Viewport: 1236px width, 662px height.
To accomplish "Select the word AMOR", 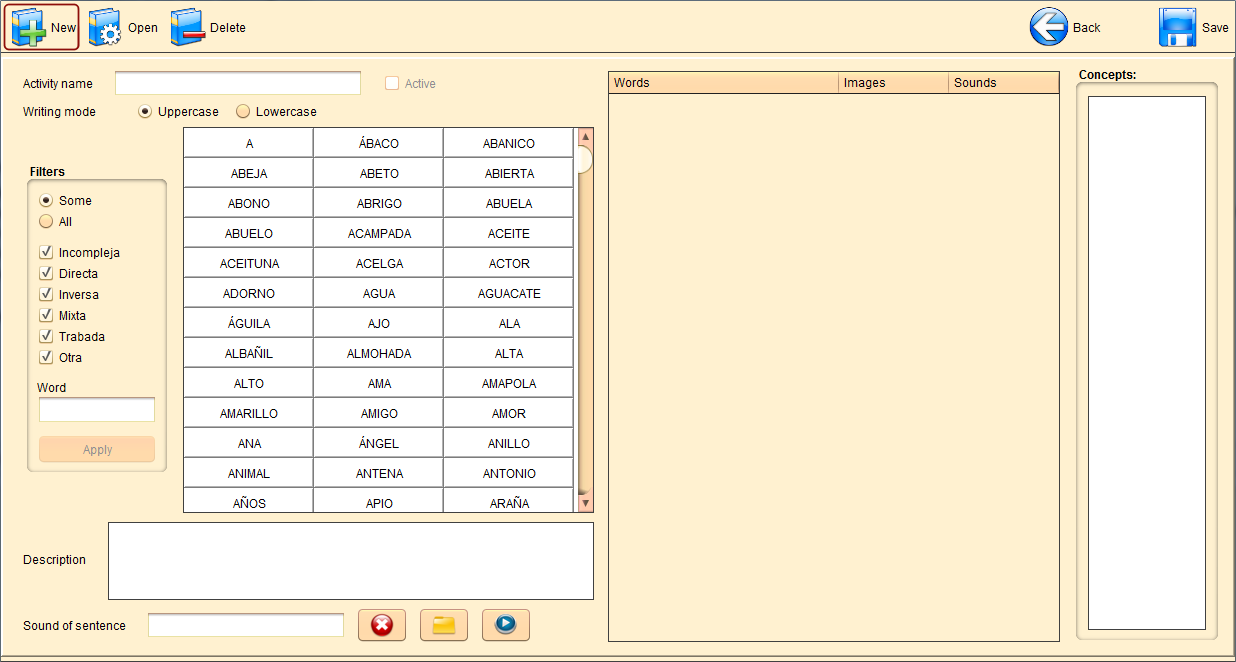I will tap(508, 413).
